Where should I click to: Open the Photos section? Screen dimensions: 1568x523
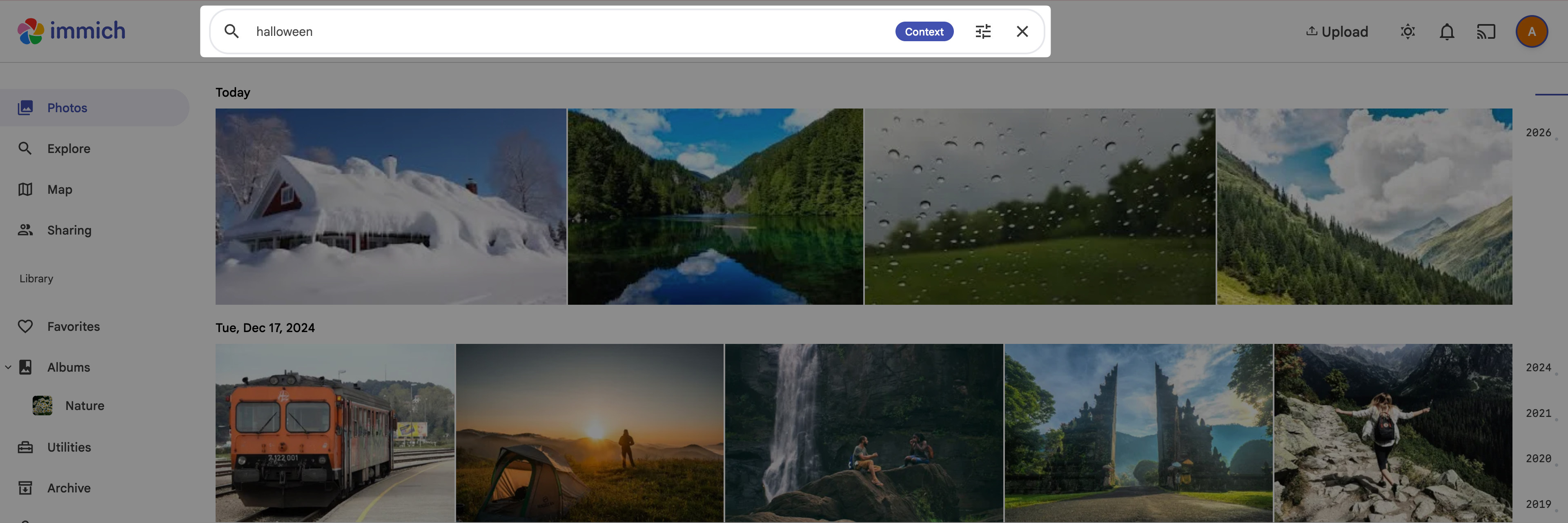pyautogui.click(x=67, y=107)
